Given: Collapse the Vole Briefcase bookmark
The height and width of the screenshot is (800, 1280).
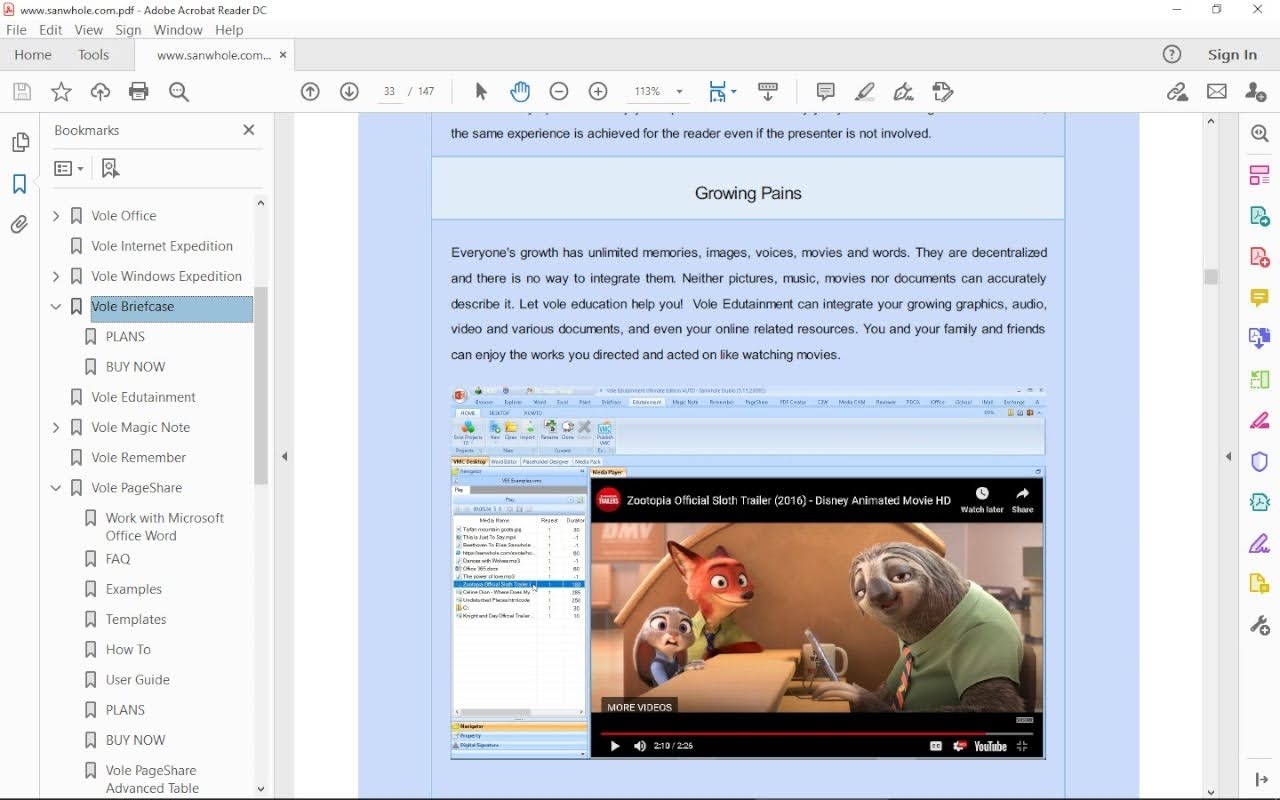Looking at the screenshot, I should coord(56,307).
